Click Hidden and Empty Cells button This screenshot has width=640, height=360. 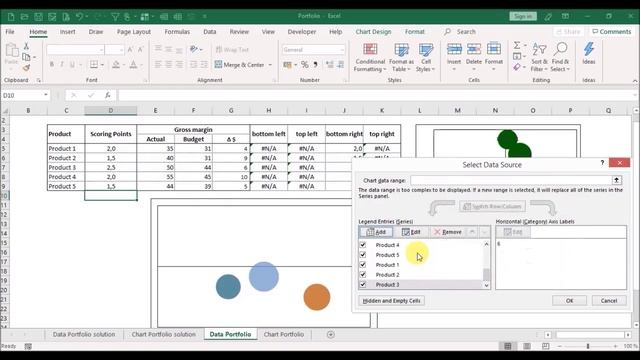coord(391,300)
